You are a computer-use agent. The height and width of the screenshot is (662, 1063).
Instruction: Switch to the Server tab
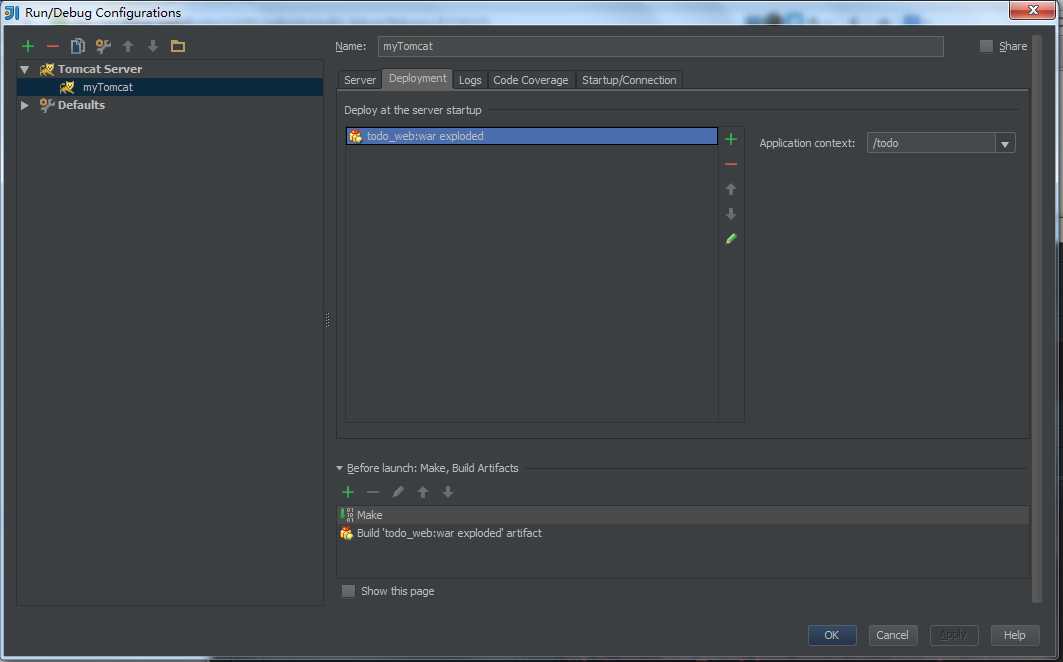[x=360, y=80]
